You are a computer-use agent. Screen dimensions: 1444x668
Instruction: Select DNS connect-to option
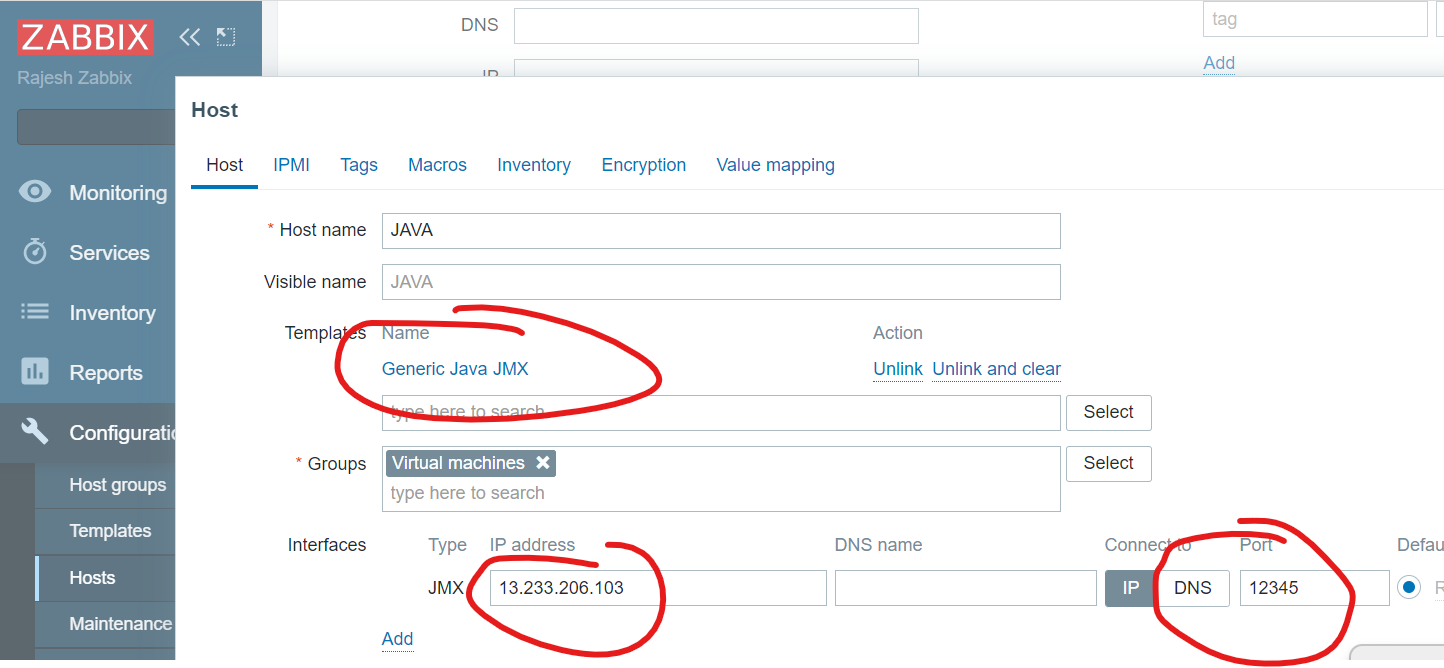[x=1192, y=588]
